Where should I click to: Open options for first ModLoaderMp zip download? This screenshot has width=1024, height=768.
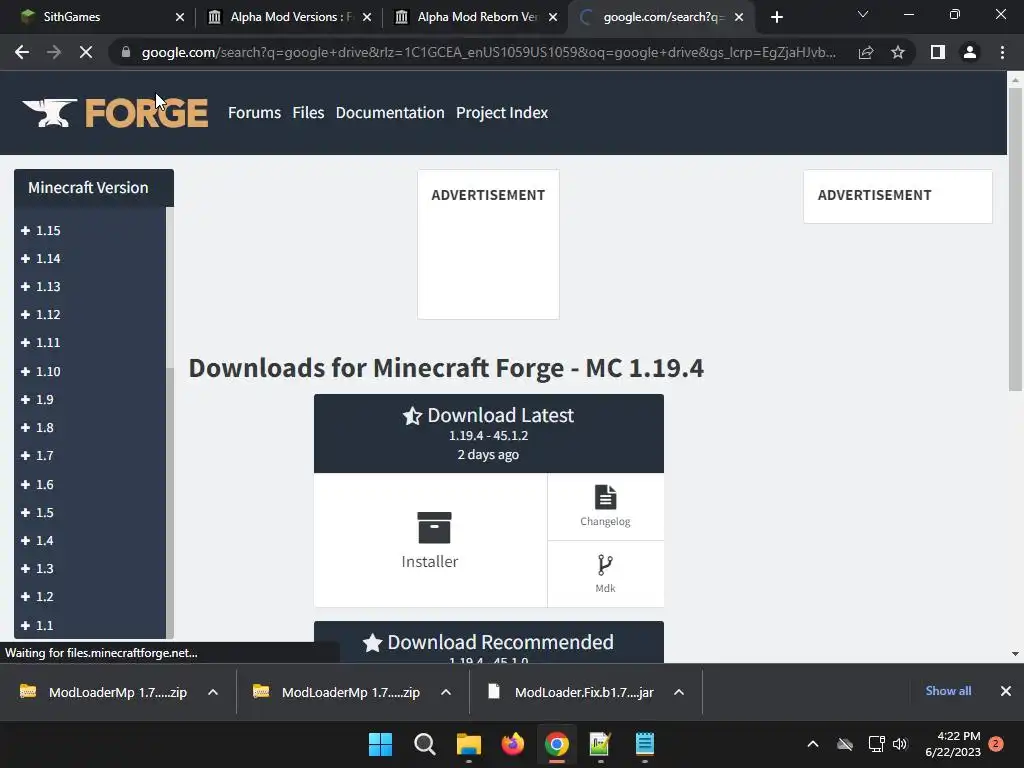pos(213,692)
